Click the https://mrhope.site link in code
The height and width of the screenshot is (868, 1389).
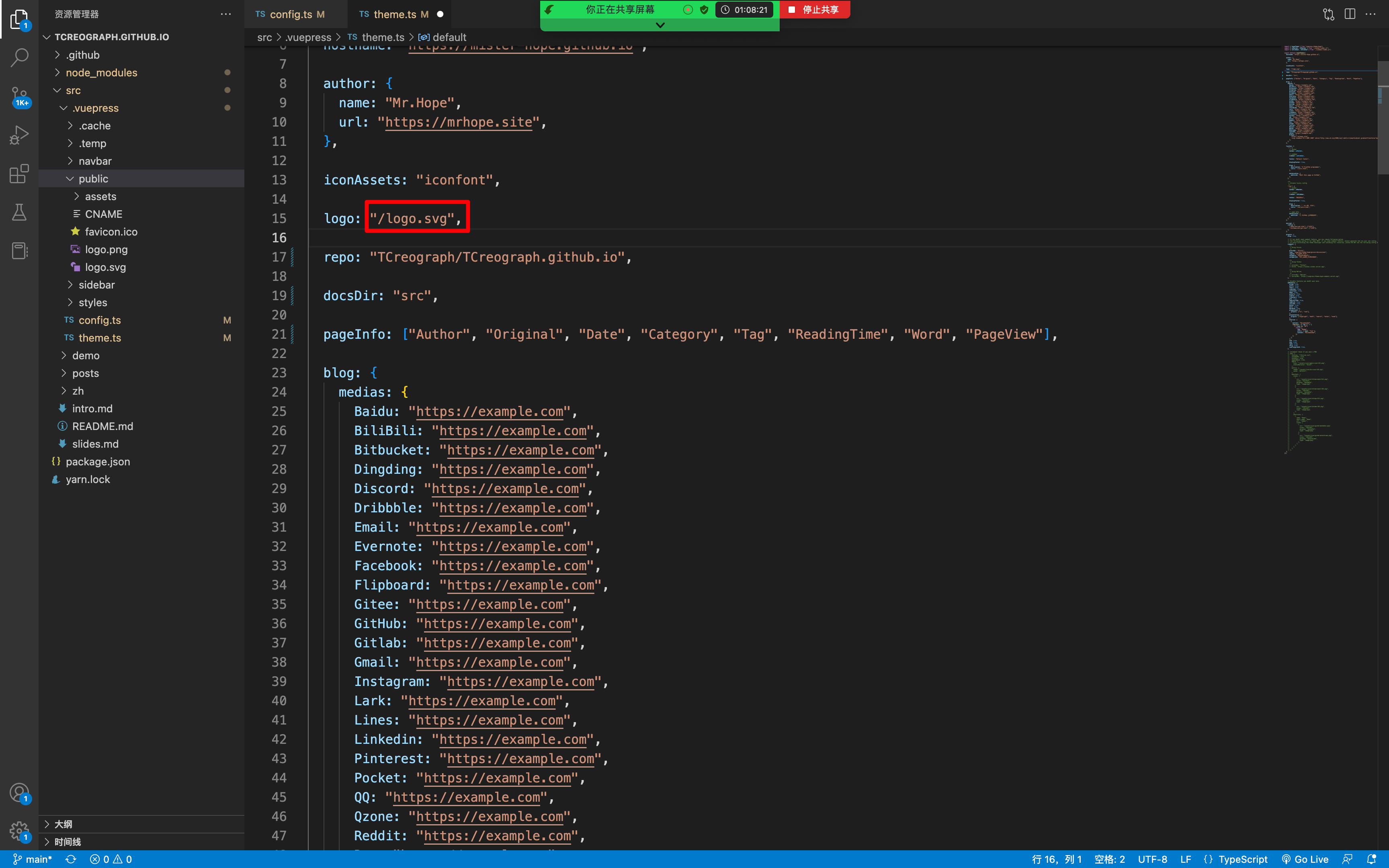coord(459,122)
